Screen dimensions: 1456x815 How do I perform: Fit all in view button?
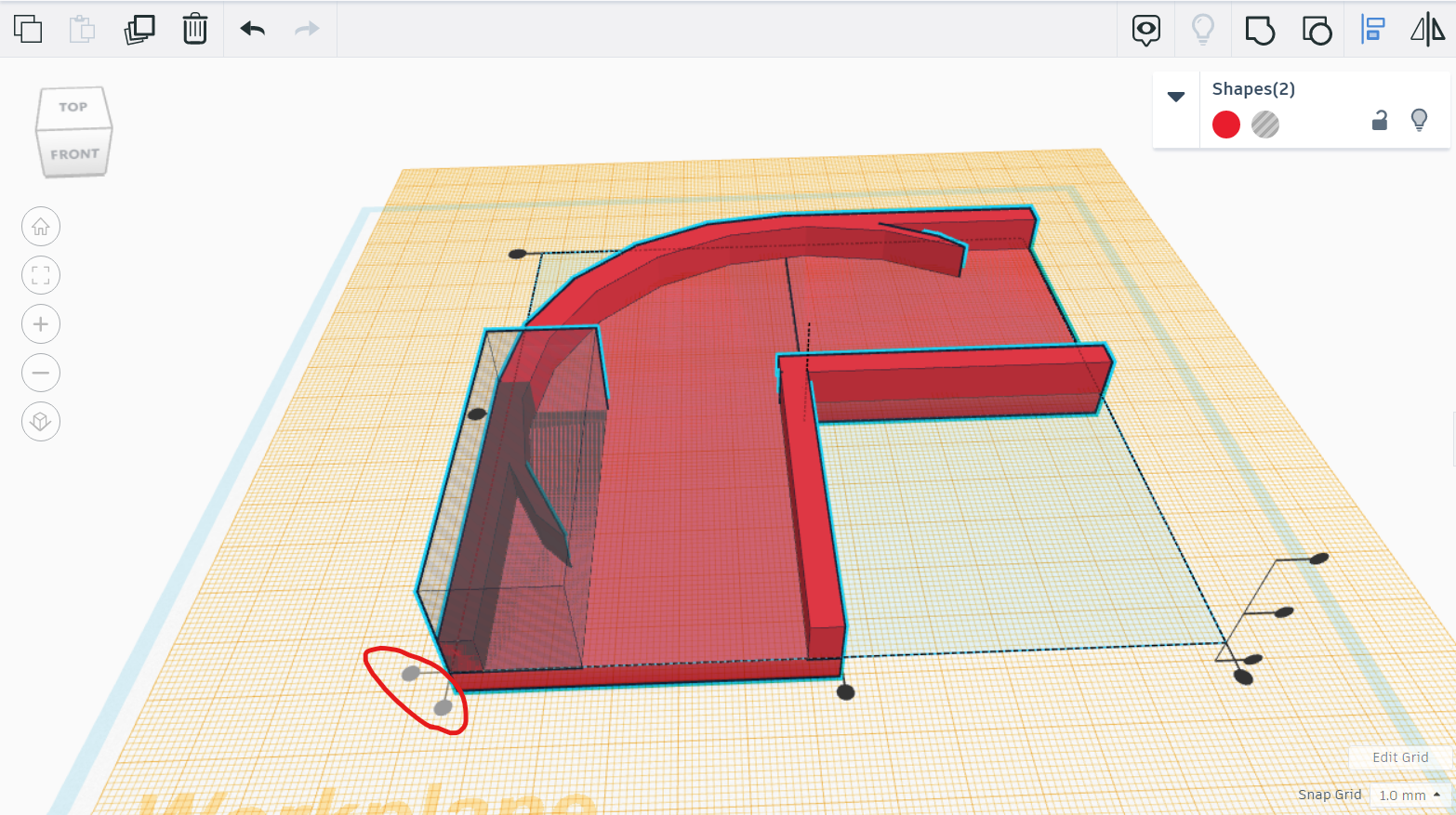pyautogui.click(x=41, y=275)
